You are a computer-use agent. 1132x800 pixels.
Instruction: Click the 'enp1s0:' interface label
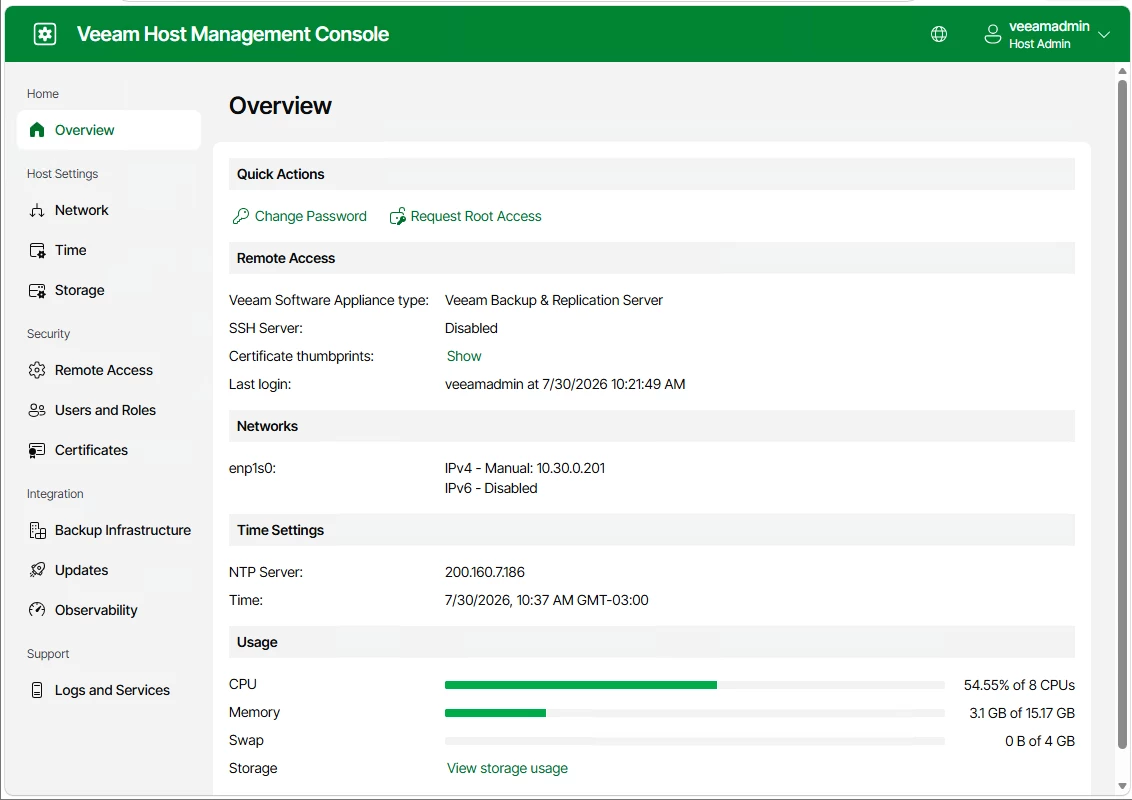pyautogui.click(x=252, y=468)
